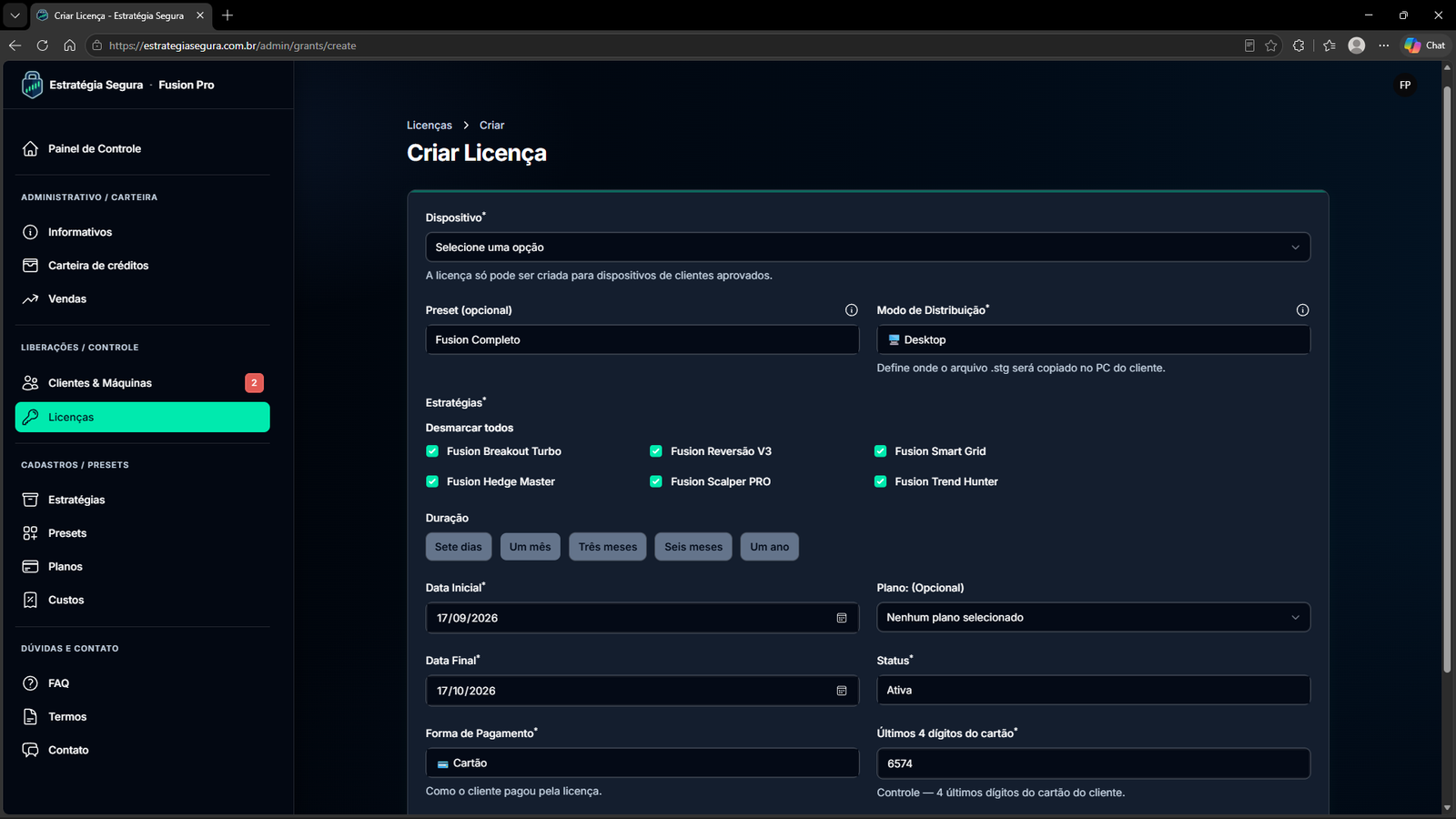Open the Forma de Pagamento Cartão selector

[x=642, y=763]
